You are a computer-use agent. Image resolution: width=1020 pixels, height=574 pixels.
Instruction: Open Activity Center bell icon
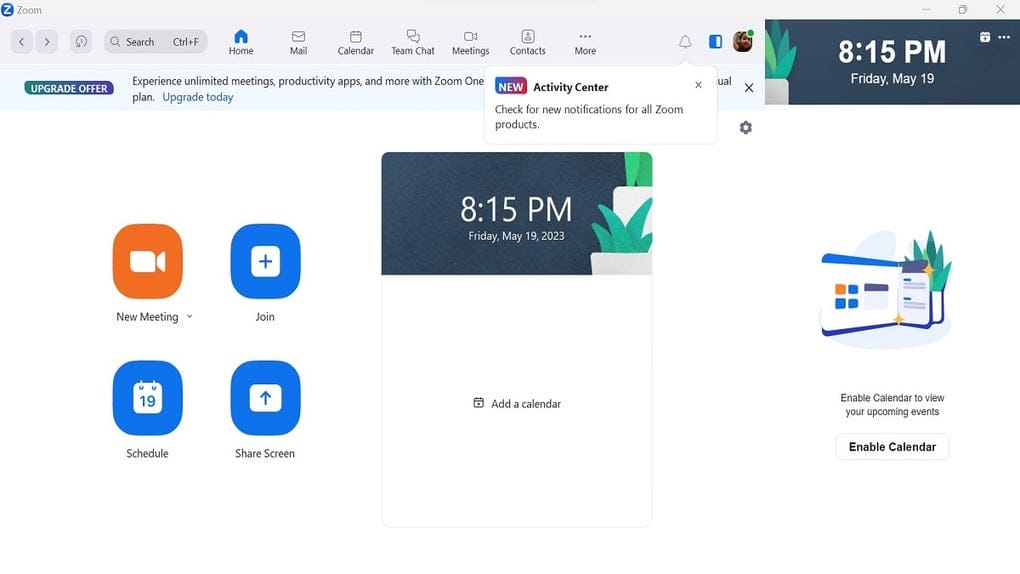point(685,42)
